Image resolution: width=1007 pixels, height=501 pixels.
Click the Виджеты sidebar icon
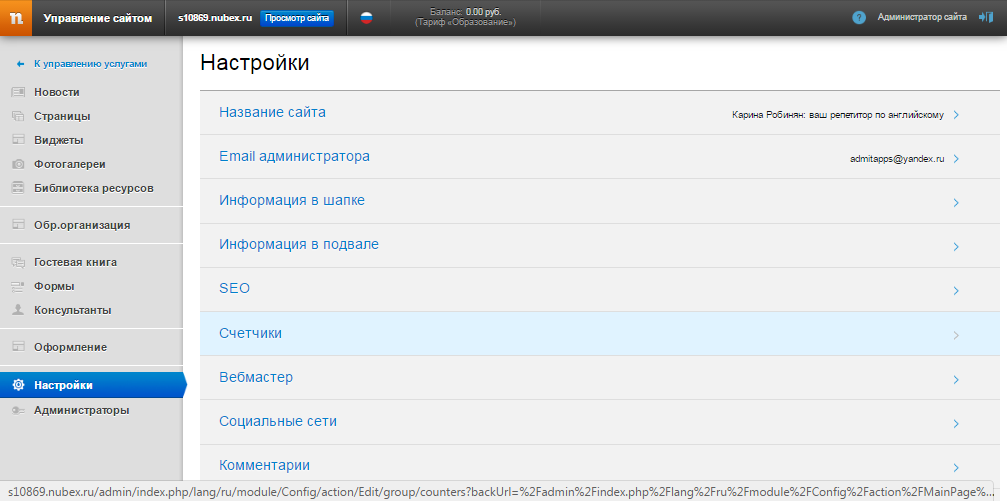click(x=18, y=140)
